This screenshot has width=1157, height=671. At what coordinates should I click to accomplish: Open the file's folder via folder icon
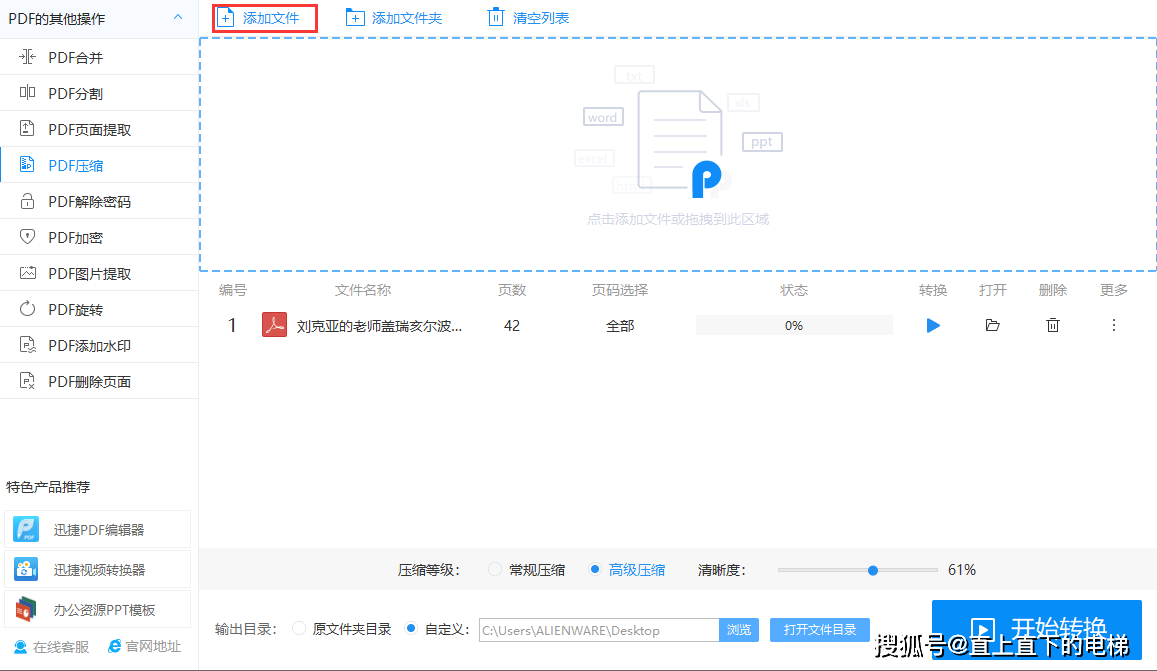pyautogui.click(x=992, y=325)
